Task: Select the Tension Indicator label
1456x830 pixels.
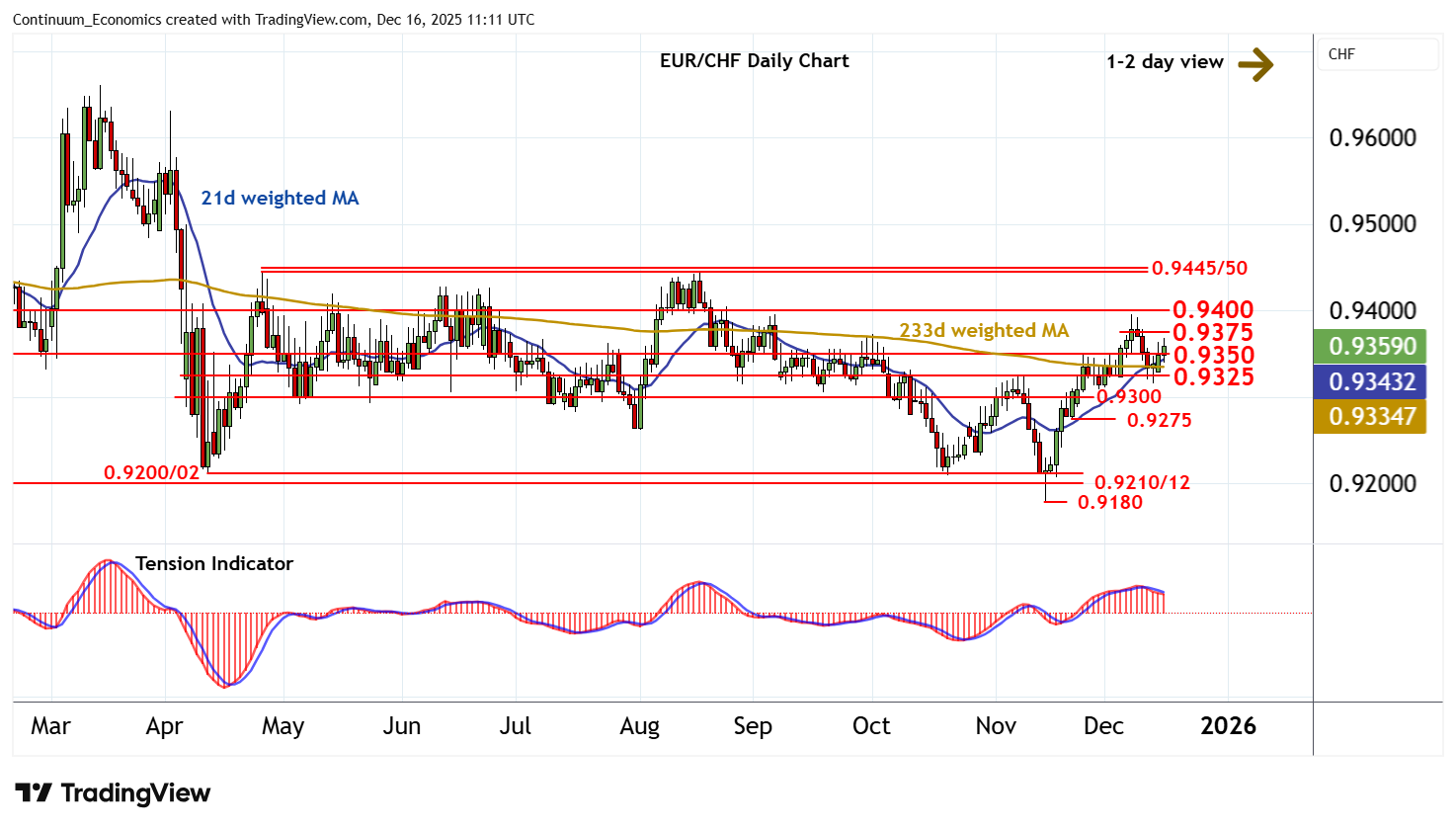Action: point(213,564)
